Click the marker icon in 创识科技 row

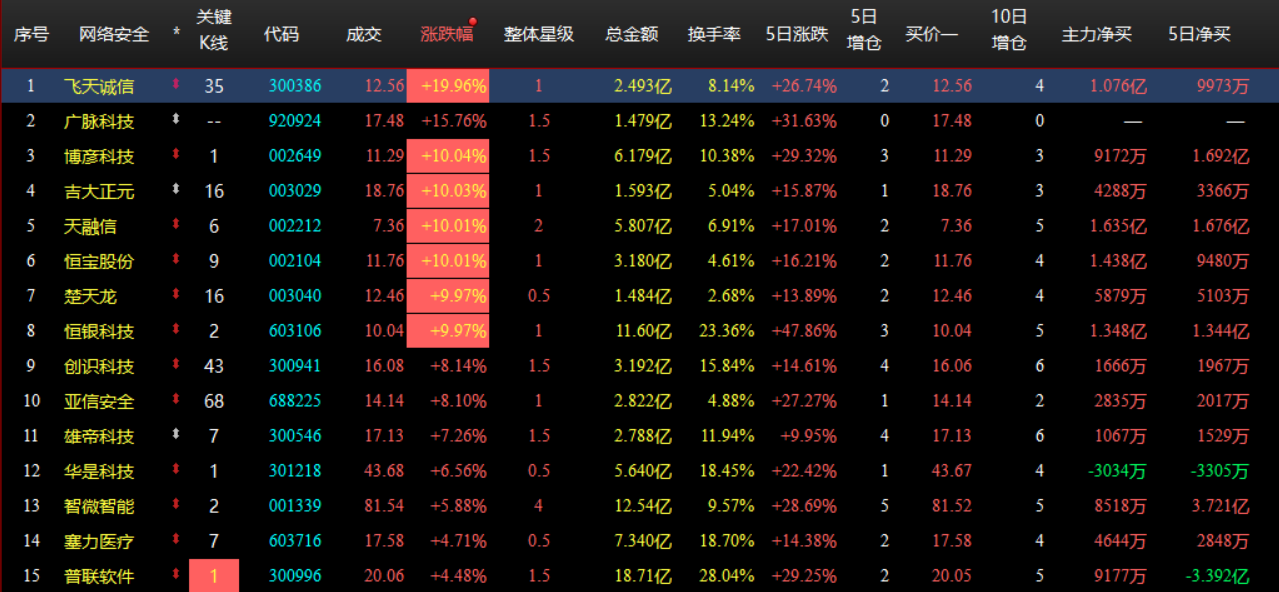176,365
